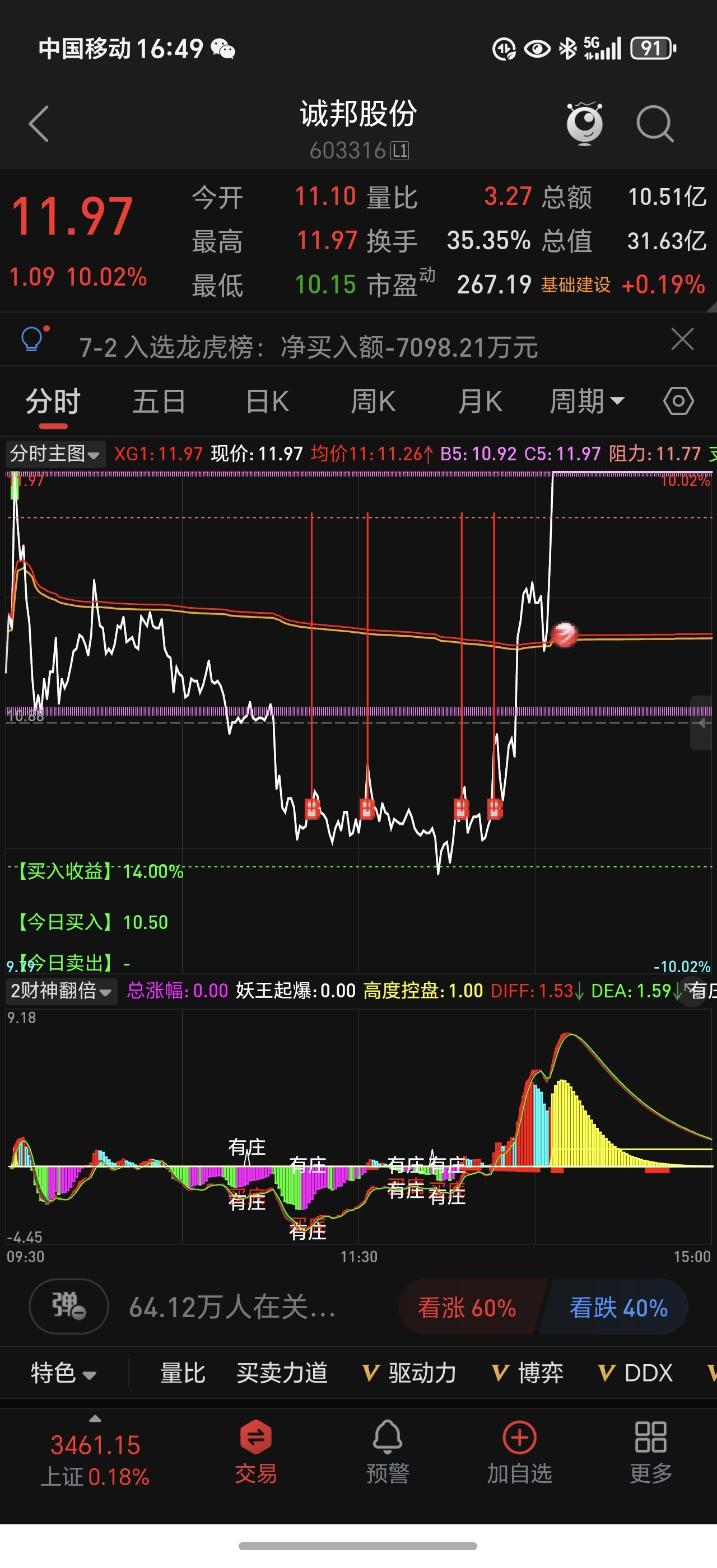
Task: Tap the lightbulb news tip icon
Action: [33, 339]
